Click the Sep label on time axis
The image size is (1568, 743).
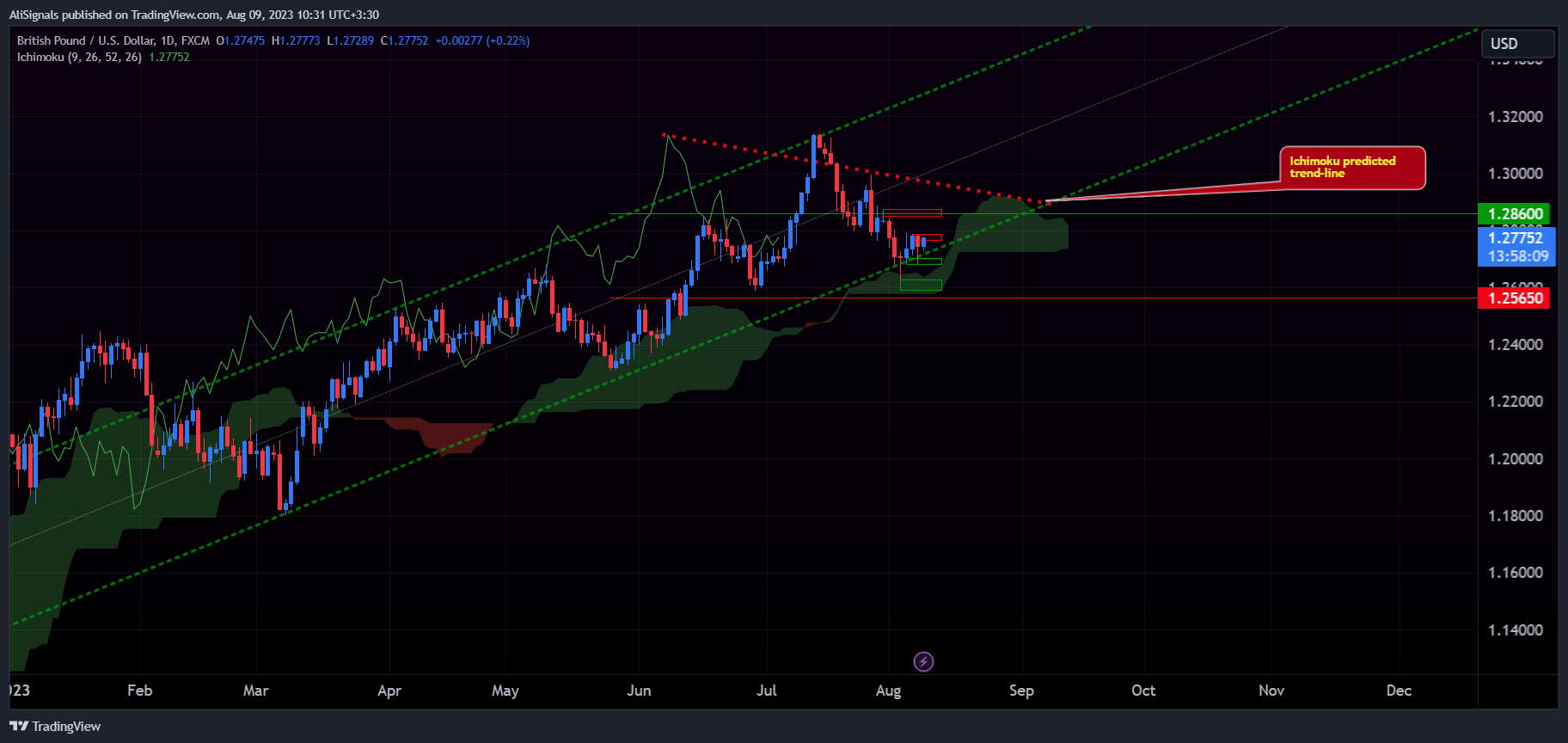[x=1021, y=691]
